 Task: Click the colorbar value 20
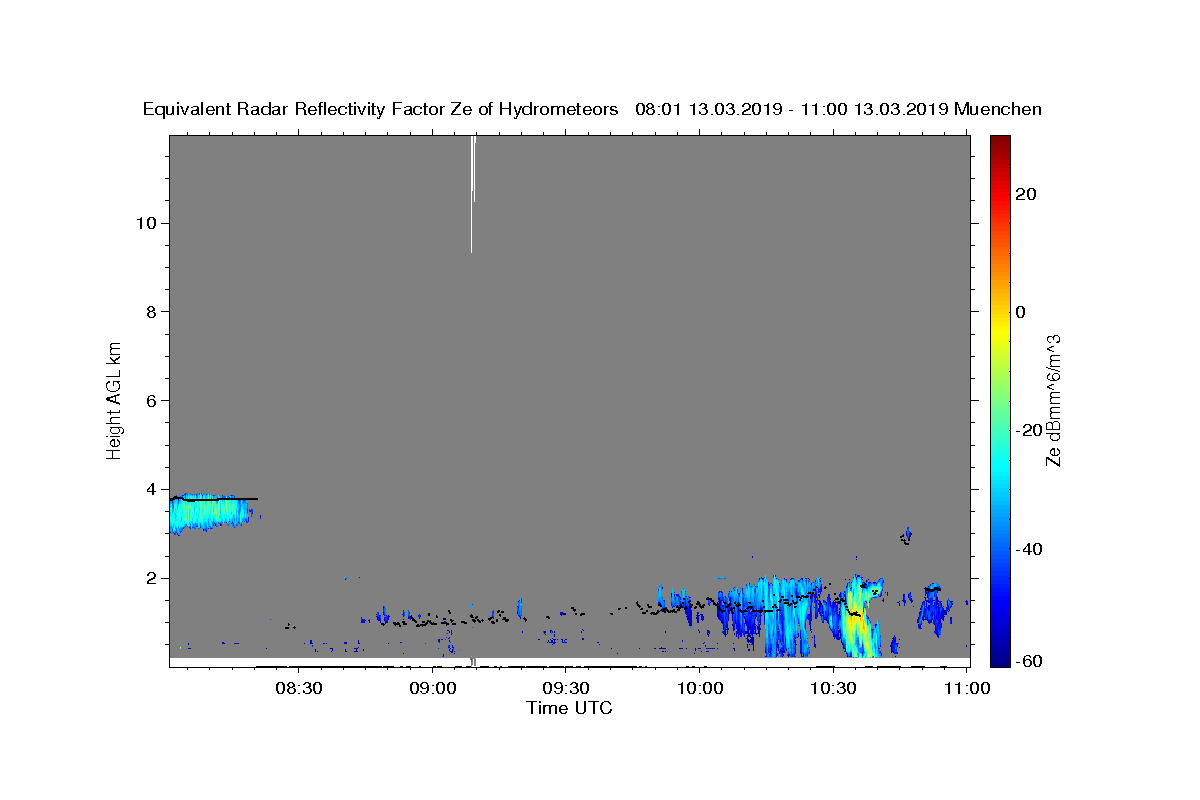click(x=1026, y=194)
